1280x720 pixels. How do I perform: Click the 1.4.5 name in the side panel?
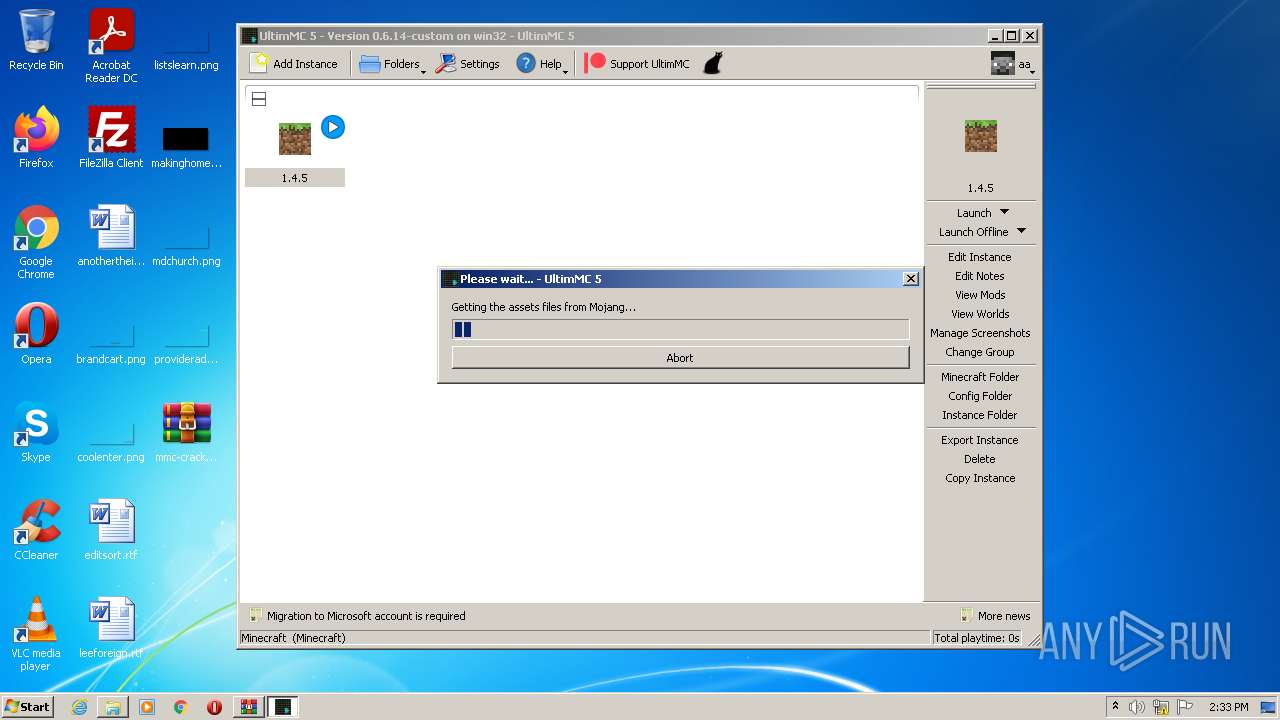pyautogui.click(x=980, y=188)
